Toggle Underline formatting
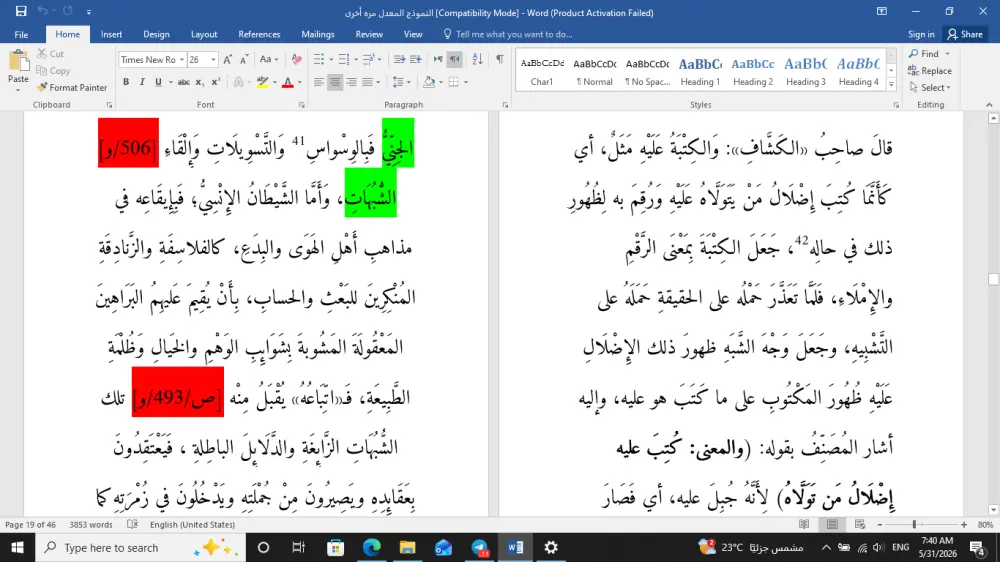The height and width of the screenshot is (562, 1000). [158, 82]
